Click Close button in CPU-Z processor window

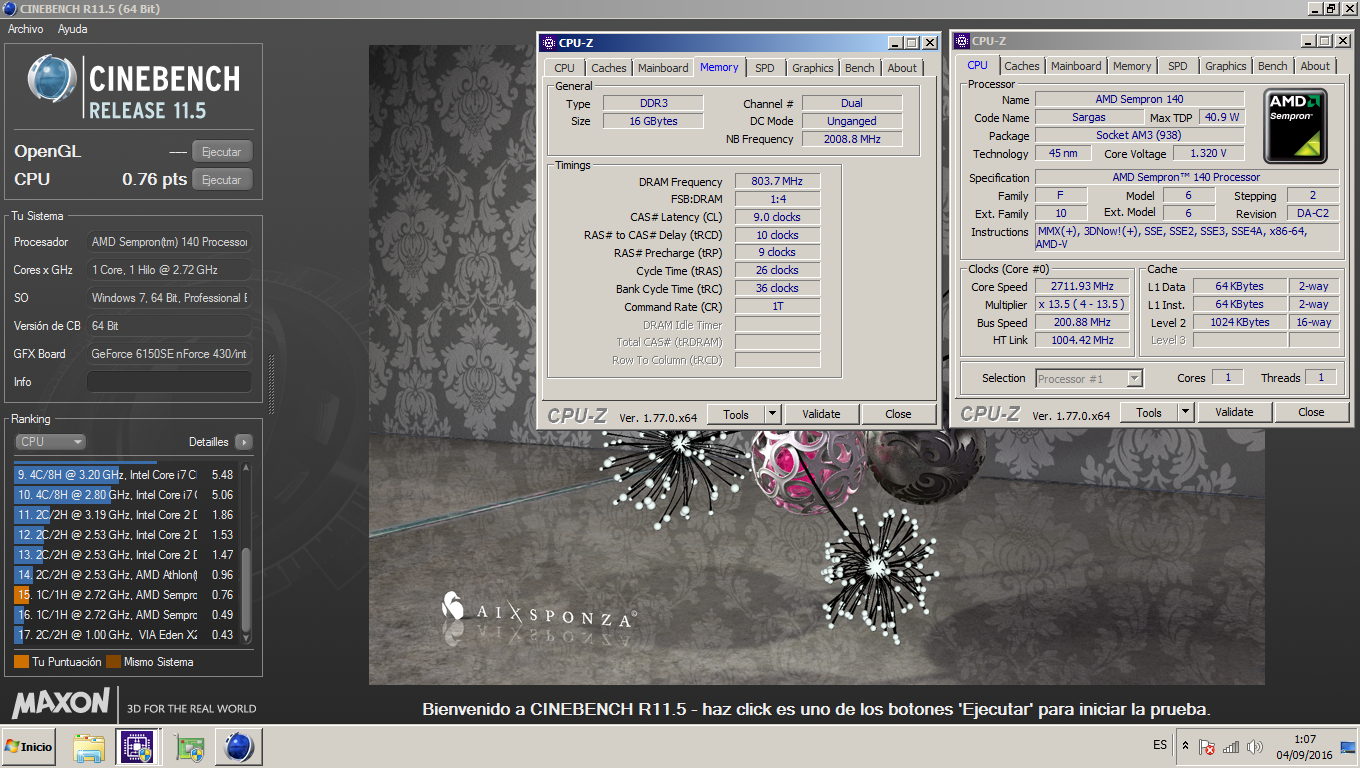coord(1311,412)
